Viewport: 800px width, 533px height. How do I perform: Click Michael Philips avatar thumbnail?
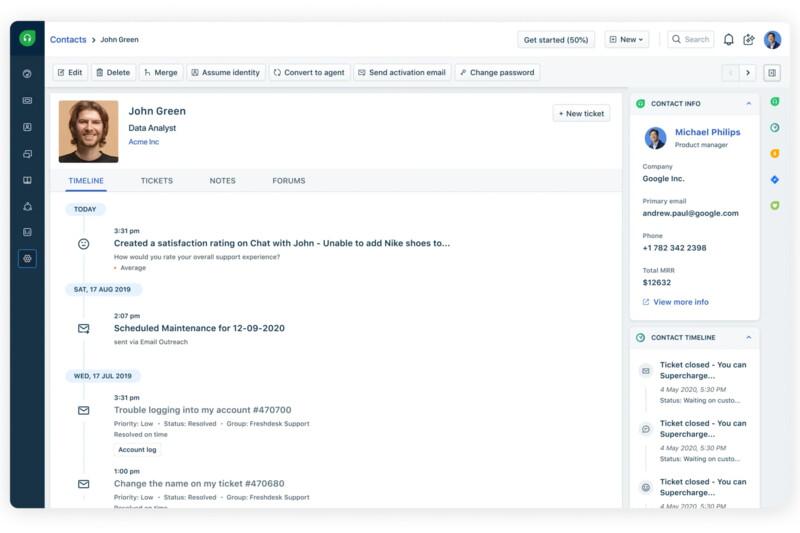point(655,138)
